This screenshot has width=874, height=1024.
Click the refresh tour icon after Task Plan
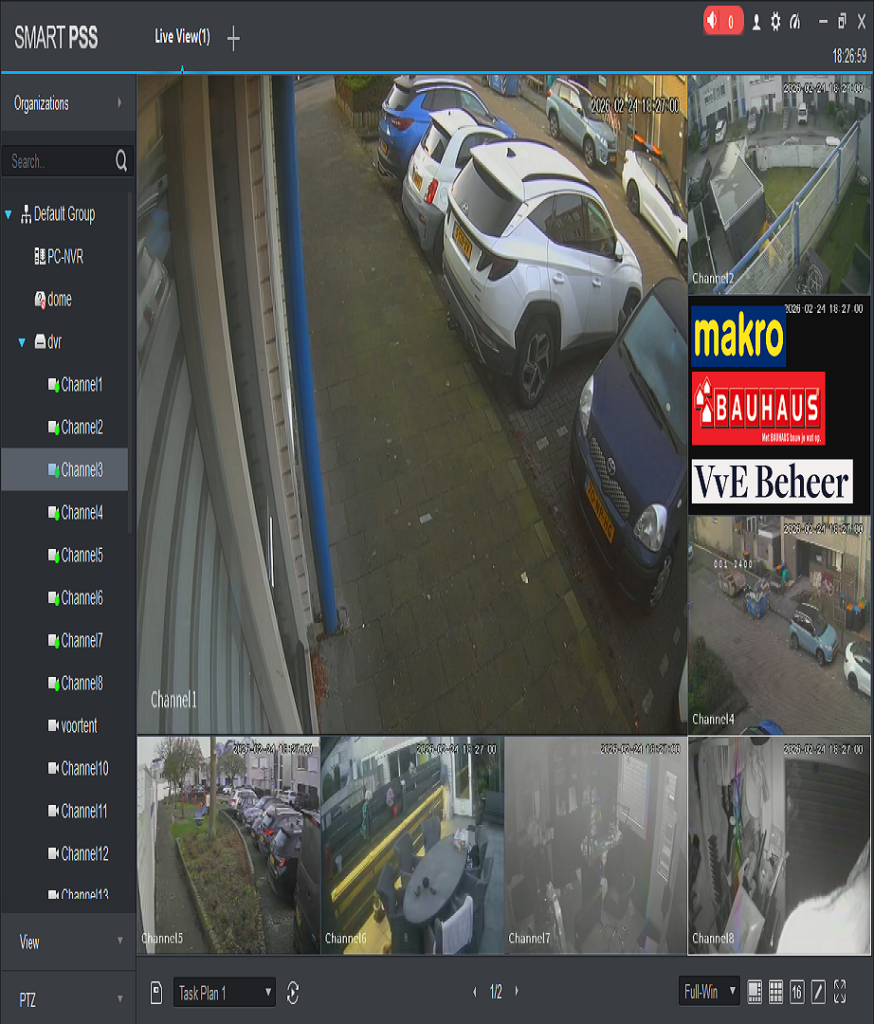coord(293,992)
